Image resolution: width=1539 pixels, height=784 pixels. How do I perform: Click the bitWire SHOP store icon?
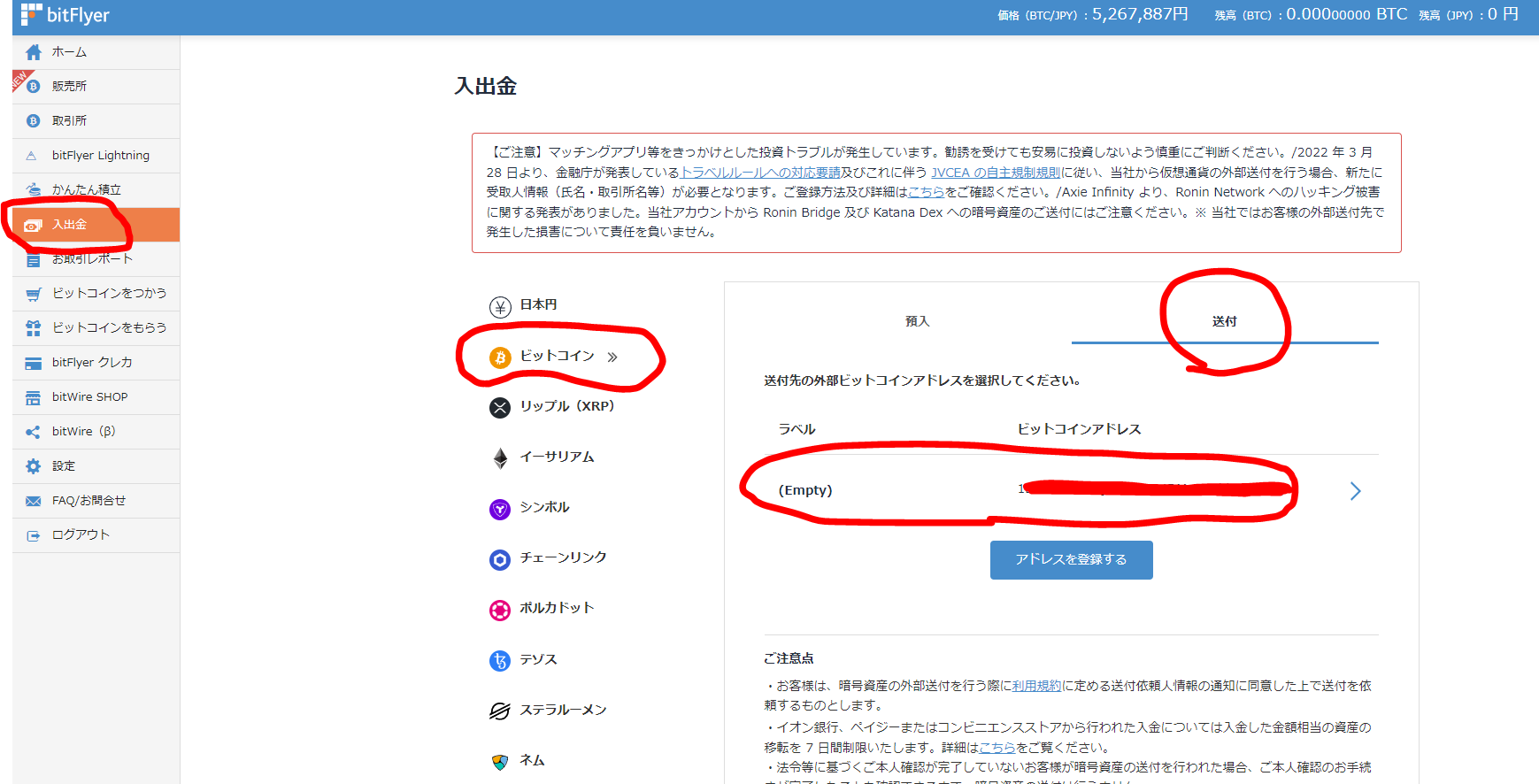click(34, 397)
